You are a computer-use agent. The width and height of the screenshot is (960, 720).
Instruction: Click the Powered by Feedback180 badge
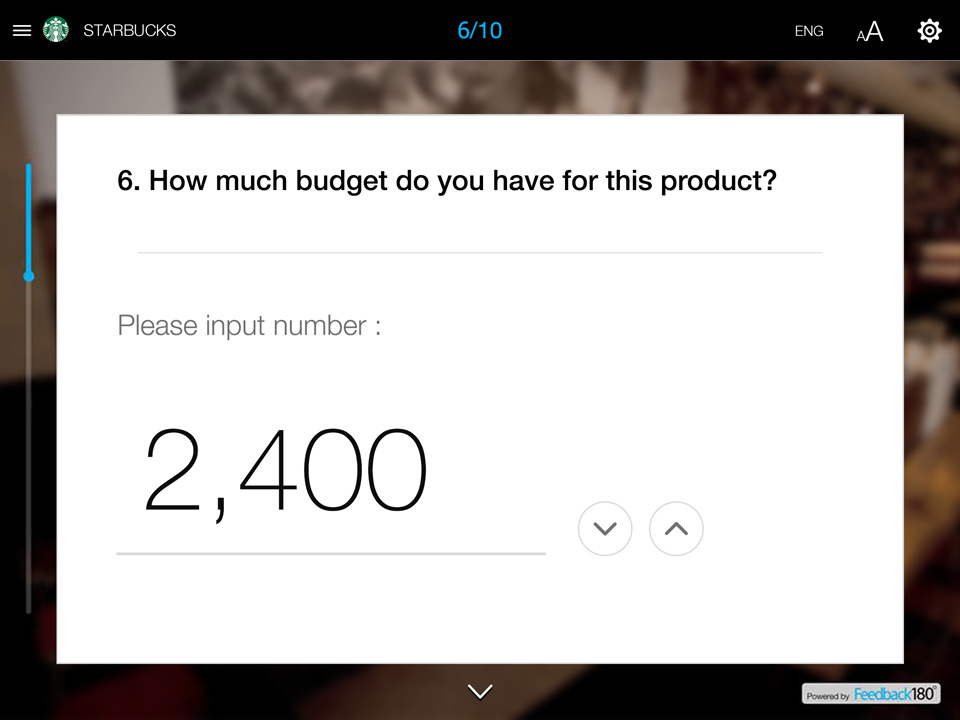pos(871,693)
